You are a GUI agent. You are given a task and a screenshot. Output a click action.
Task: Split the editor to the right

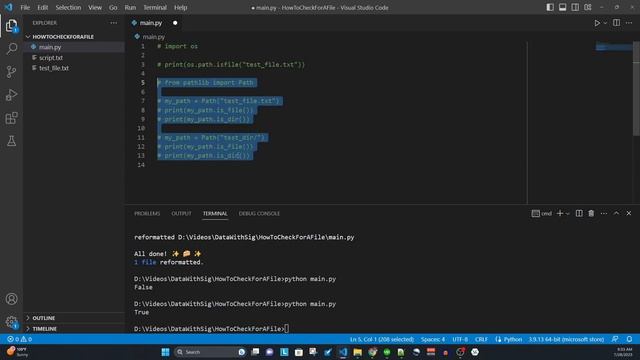[616, 23]
